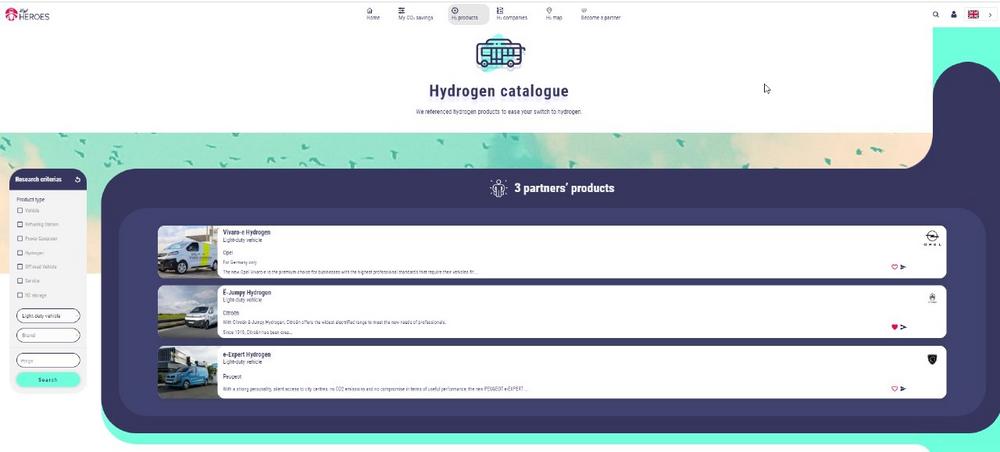
Task: Open the Brand dropdown filter
Action: (x=48, y=336)
